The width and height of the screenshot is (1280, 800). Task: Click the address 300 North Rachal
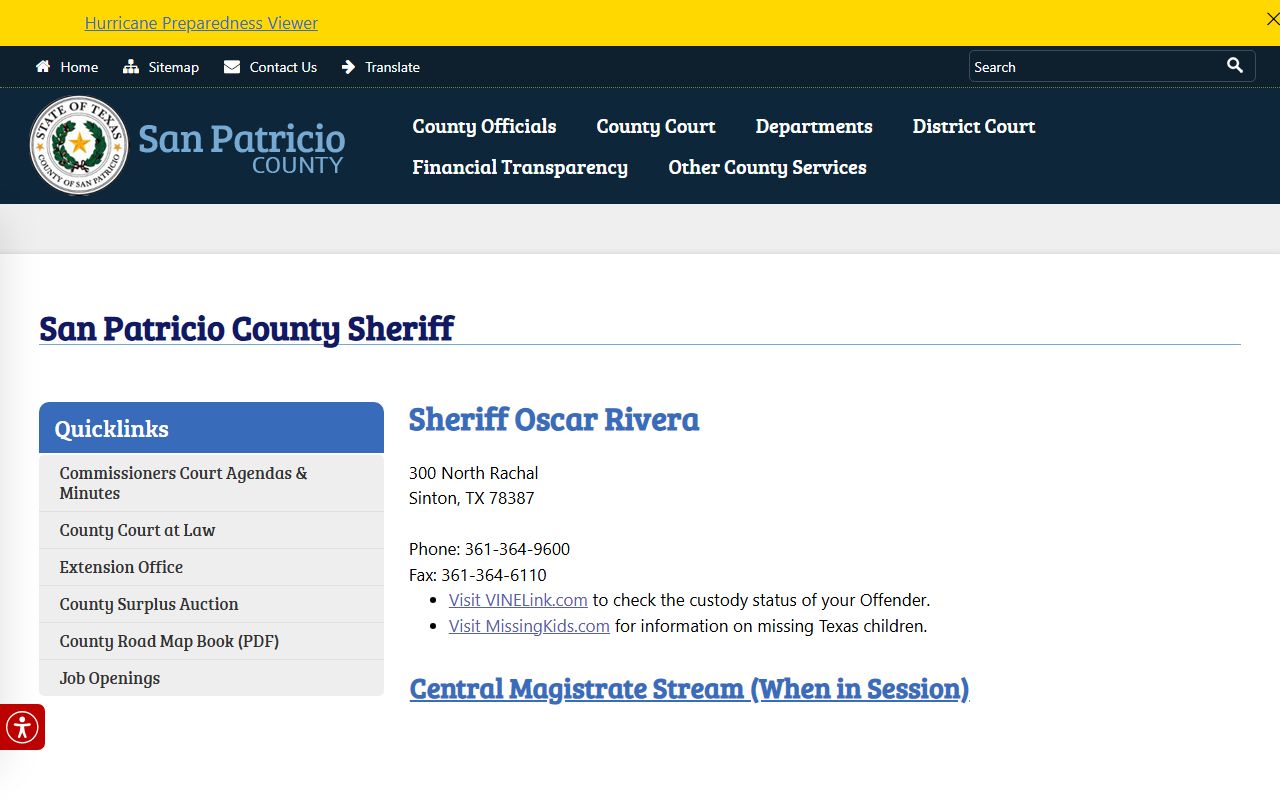pos(474,473)
